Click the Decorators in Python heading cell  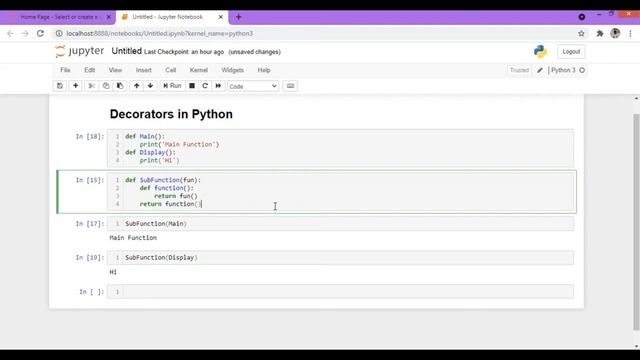[x=171, y=114]
